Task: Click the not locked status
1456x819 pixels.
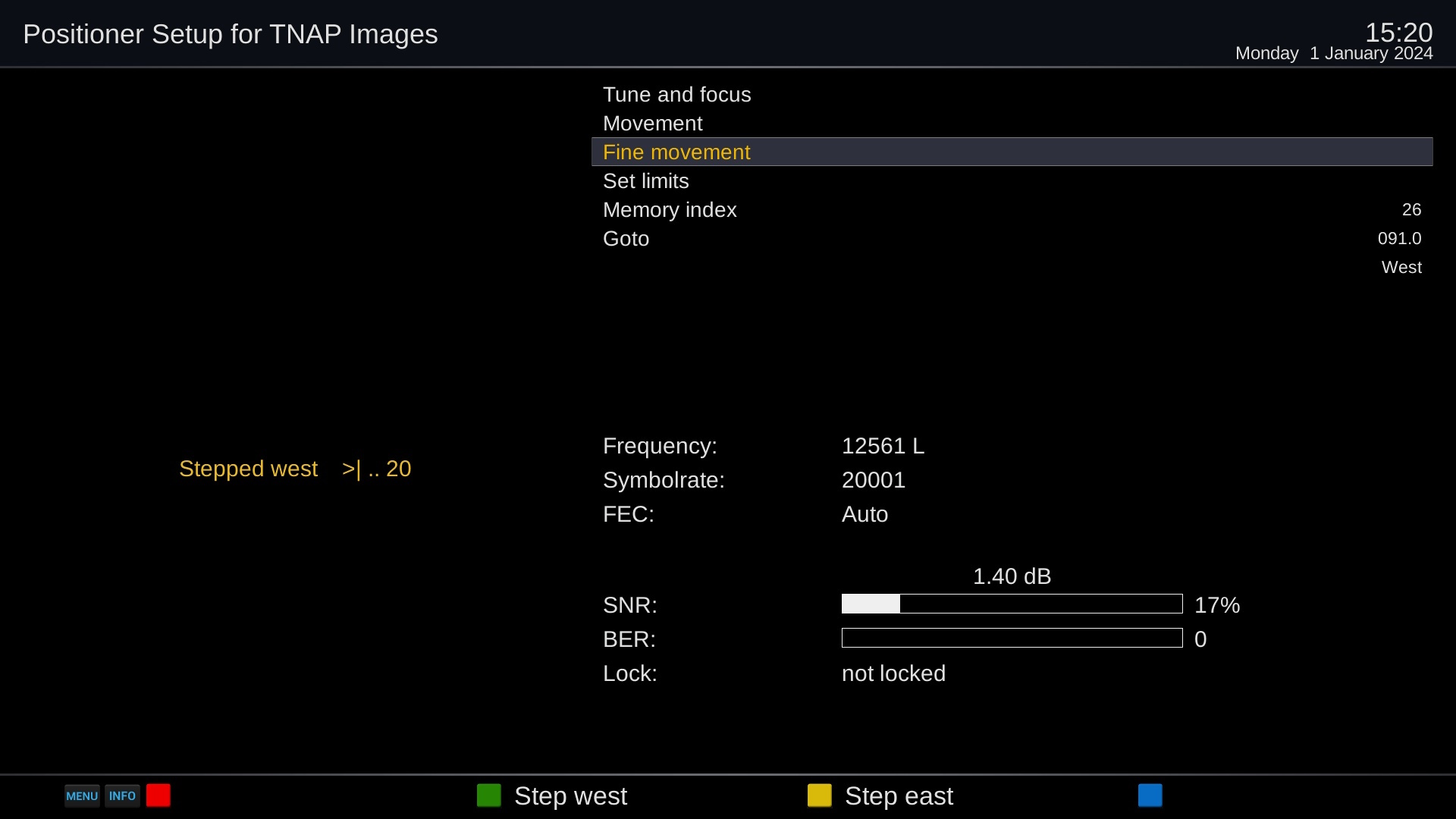Action: [x=893, y=673]
